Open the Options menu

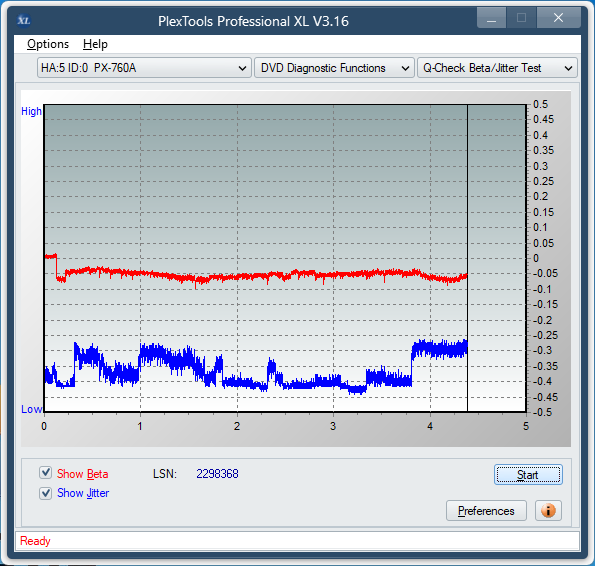(x=48, y=44)
